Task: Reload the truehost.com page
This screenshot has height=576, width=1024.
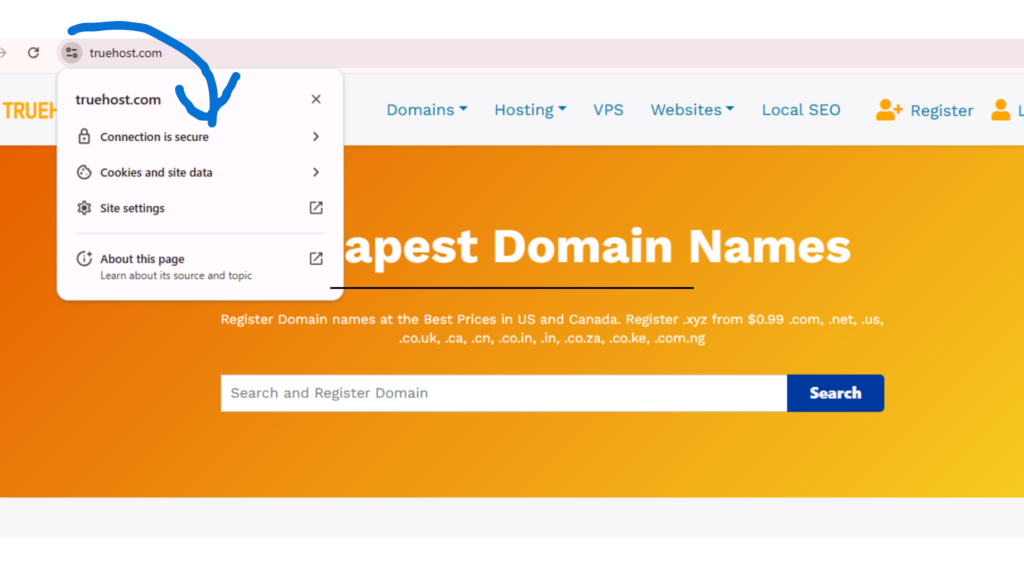Action: pos(33,52)
